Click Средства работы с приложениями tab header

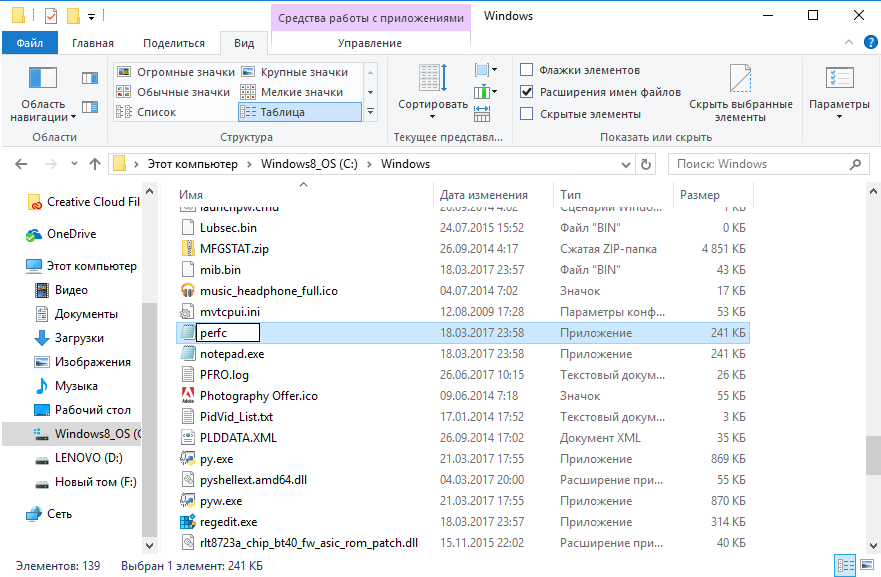click(x=371, y=18)
